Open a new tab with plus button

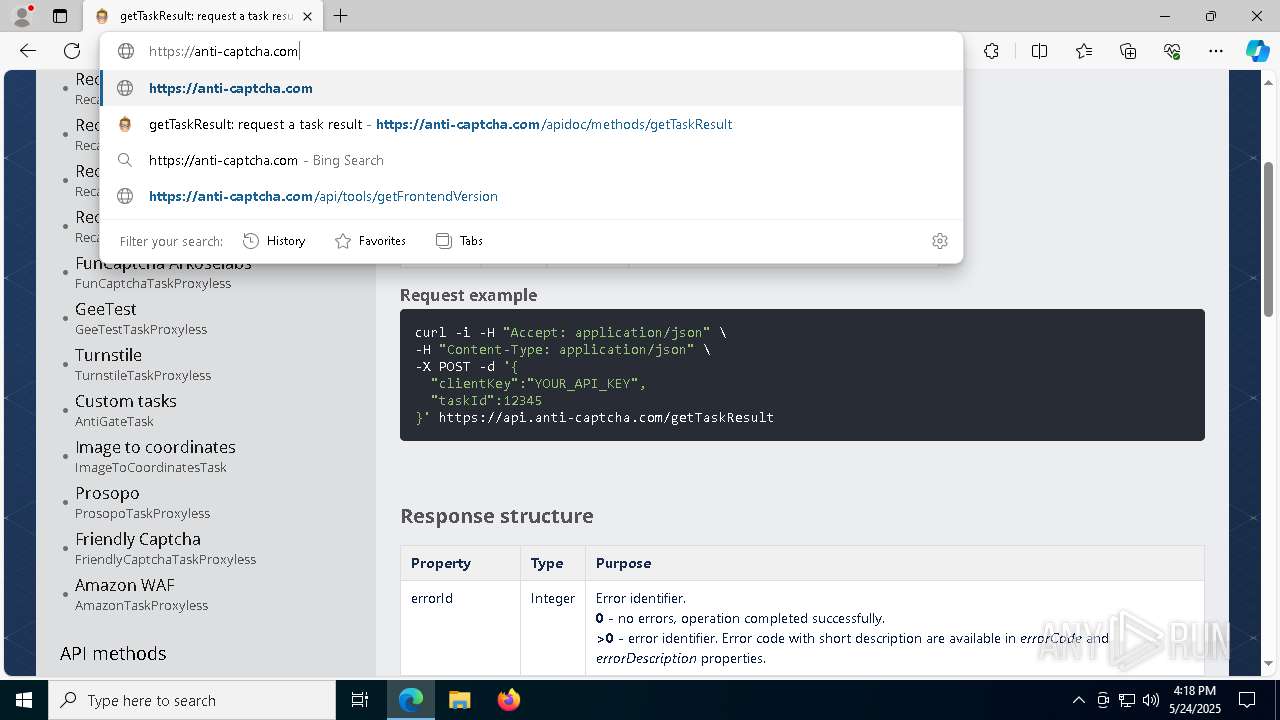[340, 16]
